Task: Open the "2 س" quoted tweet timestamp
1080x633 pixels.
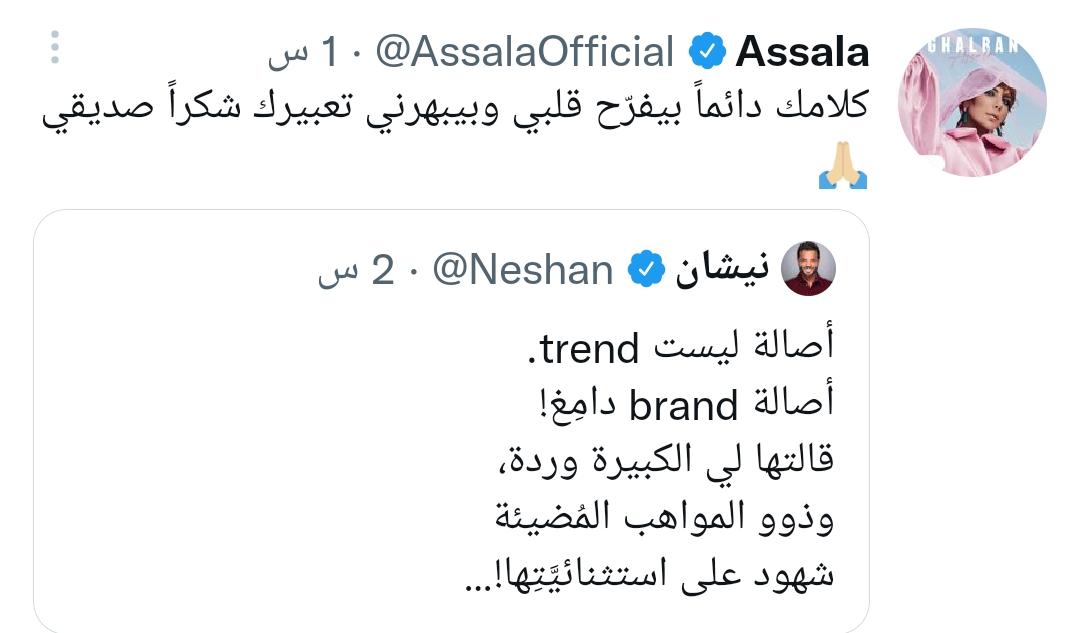Action: coord(359,270)
